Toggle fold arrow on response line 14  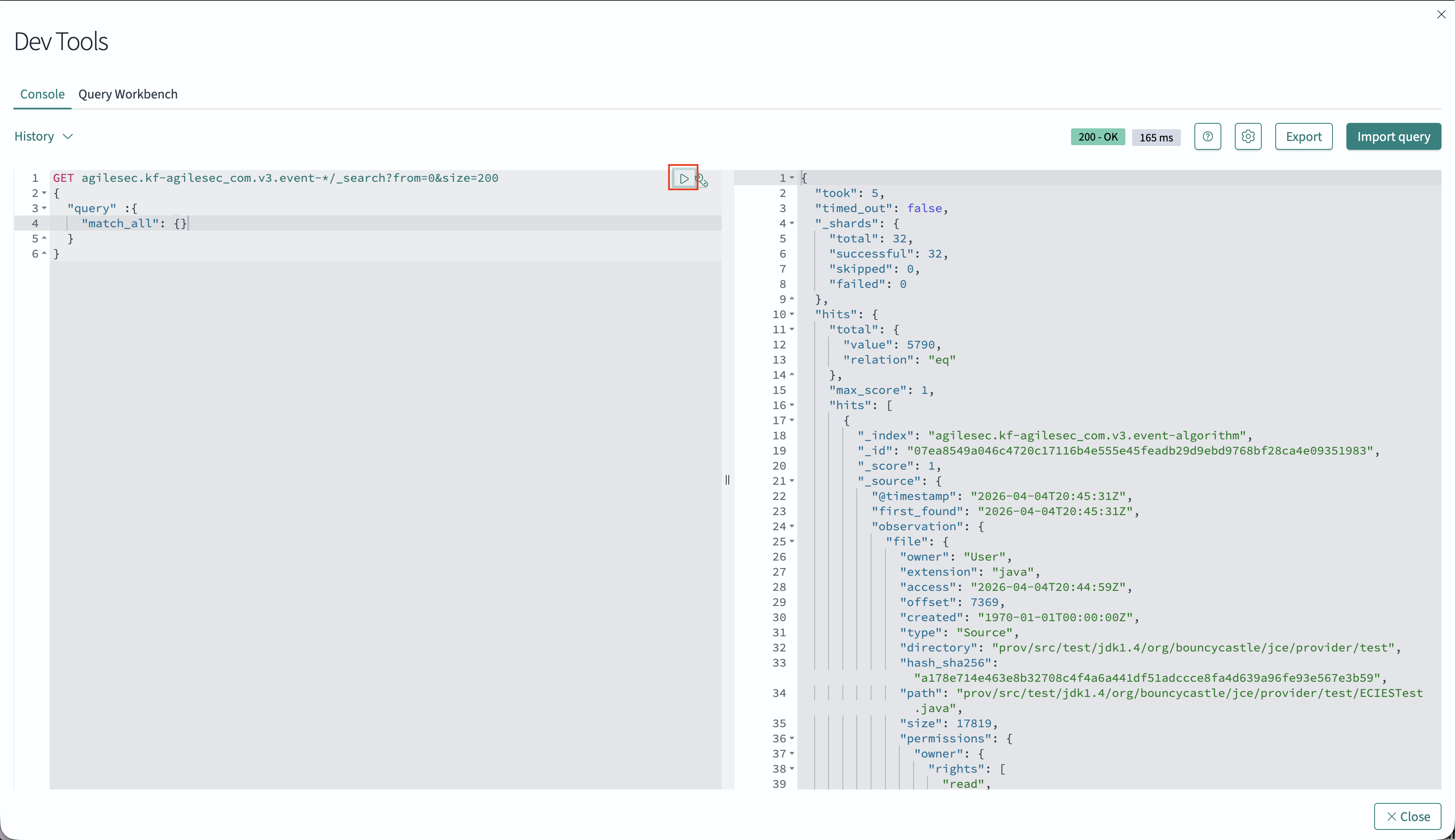pos(792,375)
